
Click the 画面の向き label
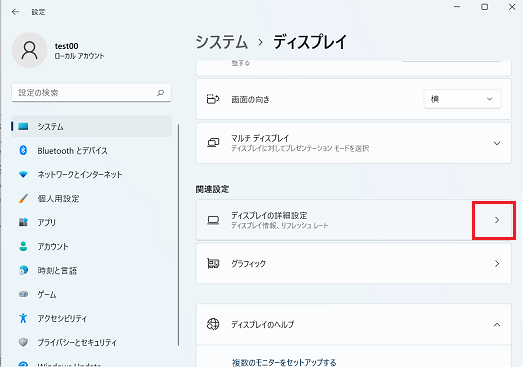[x=250, y=99]
